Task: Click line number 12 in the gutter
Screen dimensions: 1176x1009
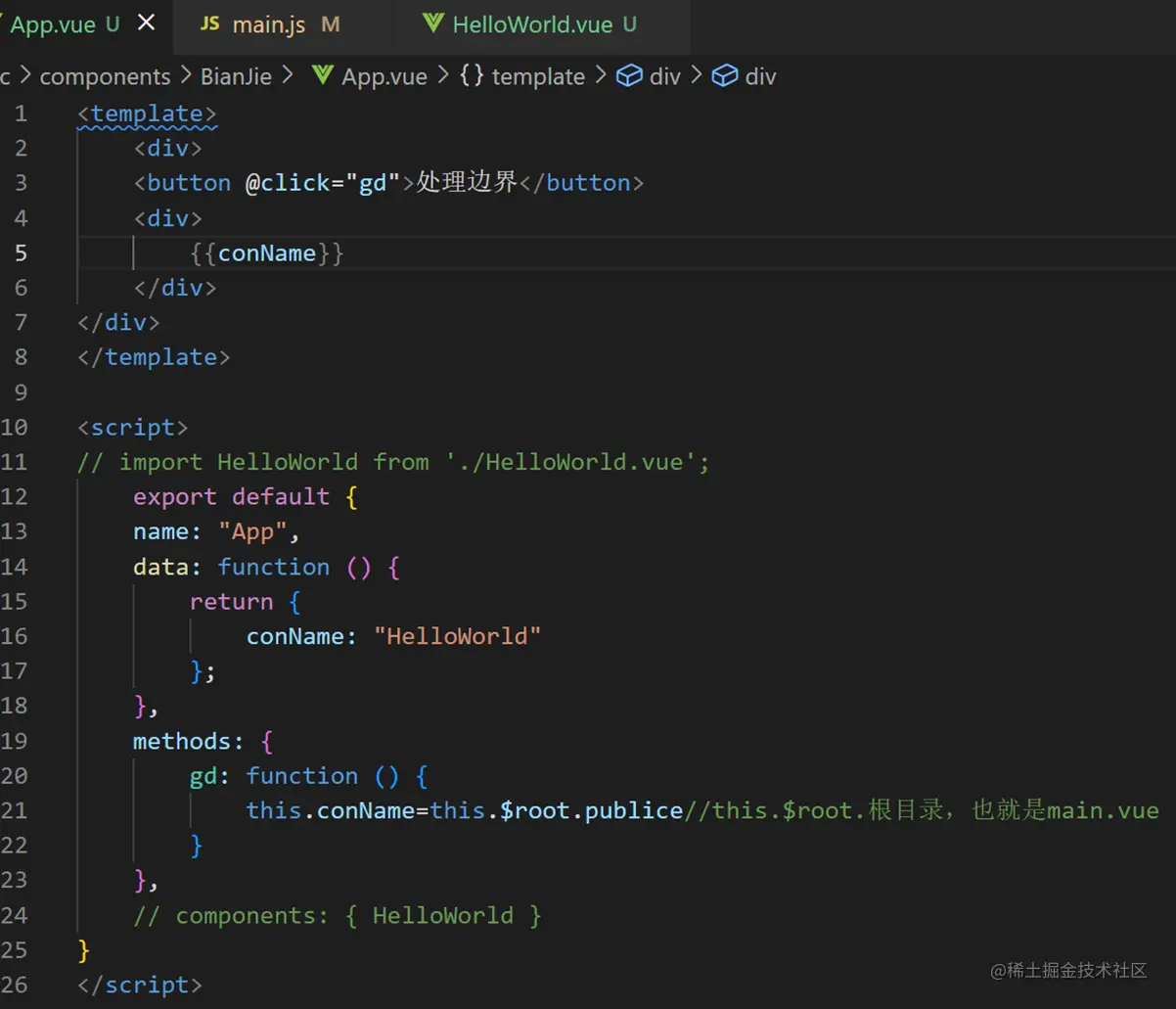Action: [x=14, y=497]
